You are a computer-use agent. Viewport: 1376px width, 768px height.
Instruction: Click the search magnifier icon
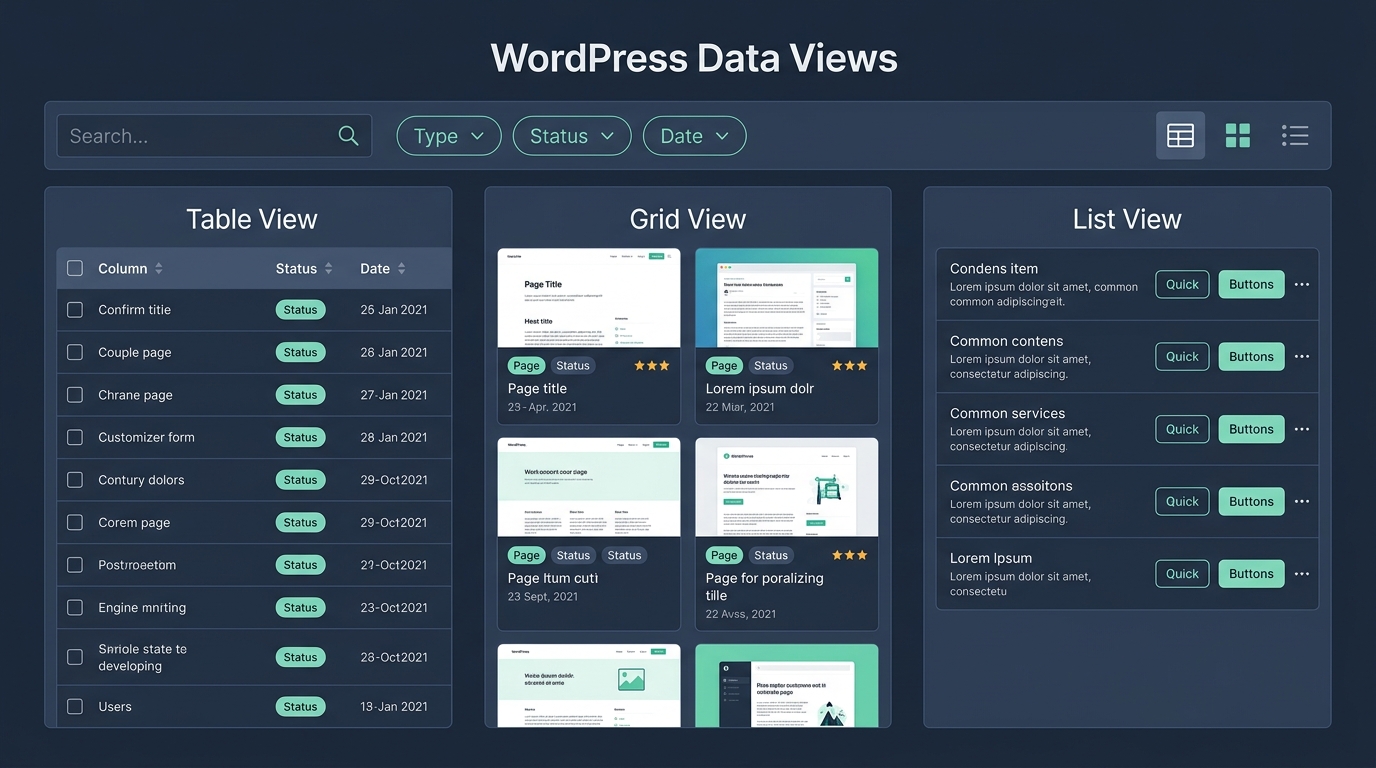click(x=348, y=136)
